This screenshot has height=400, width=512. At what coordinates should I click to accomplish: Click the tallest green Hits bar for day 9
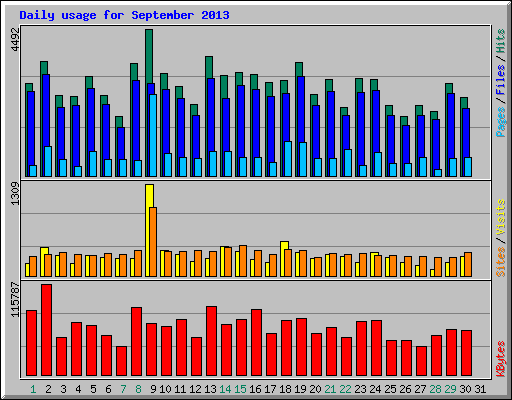149,56
